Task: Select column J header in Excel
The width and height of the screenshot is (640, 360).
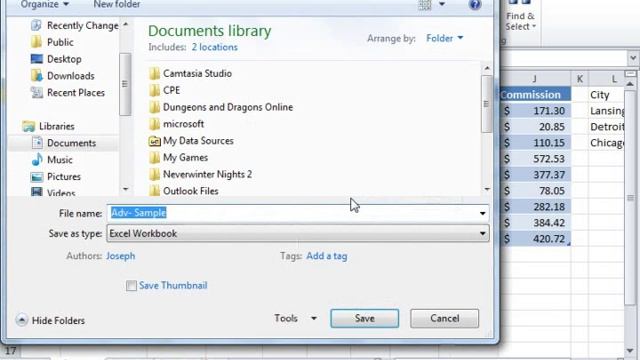Action: pyautogui.click(x=535, y=79)
